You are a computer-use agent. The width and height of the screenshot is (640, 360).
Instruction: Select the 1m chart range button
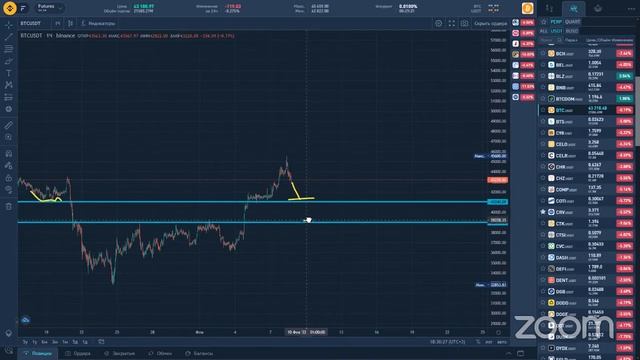pos(65,342)
